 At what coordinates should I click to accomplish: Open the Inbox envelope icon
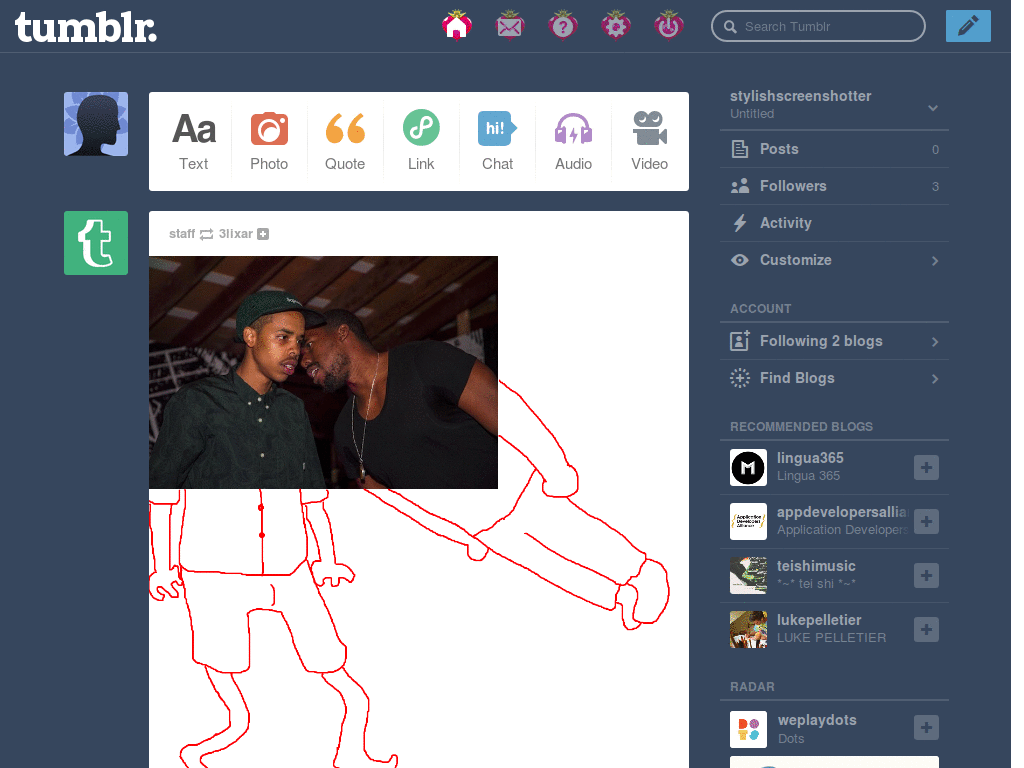(x=510, y=25)
